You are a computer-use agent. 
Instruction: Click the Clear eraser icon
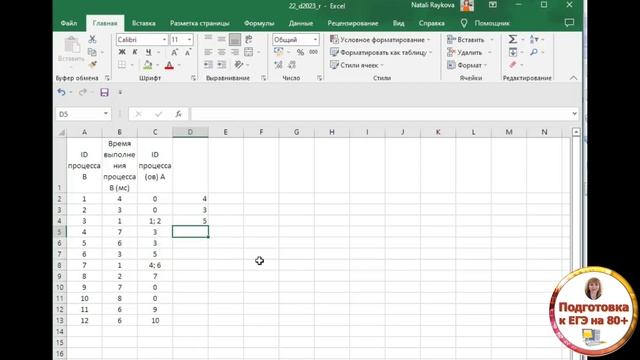pyautogui.click(x=513, y=64)
